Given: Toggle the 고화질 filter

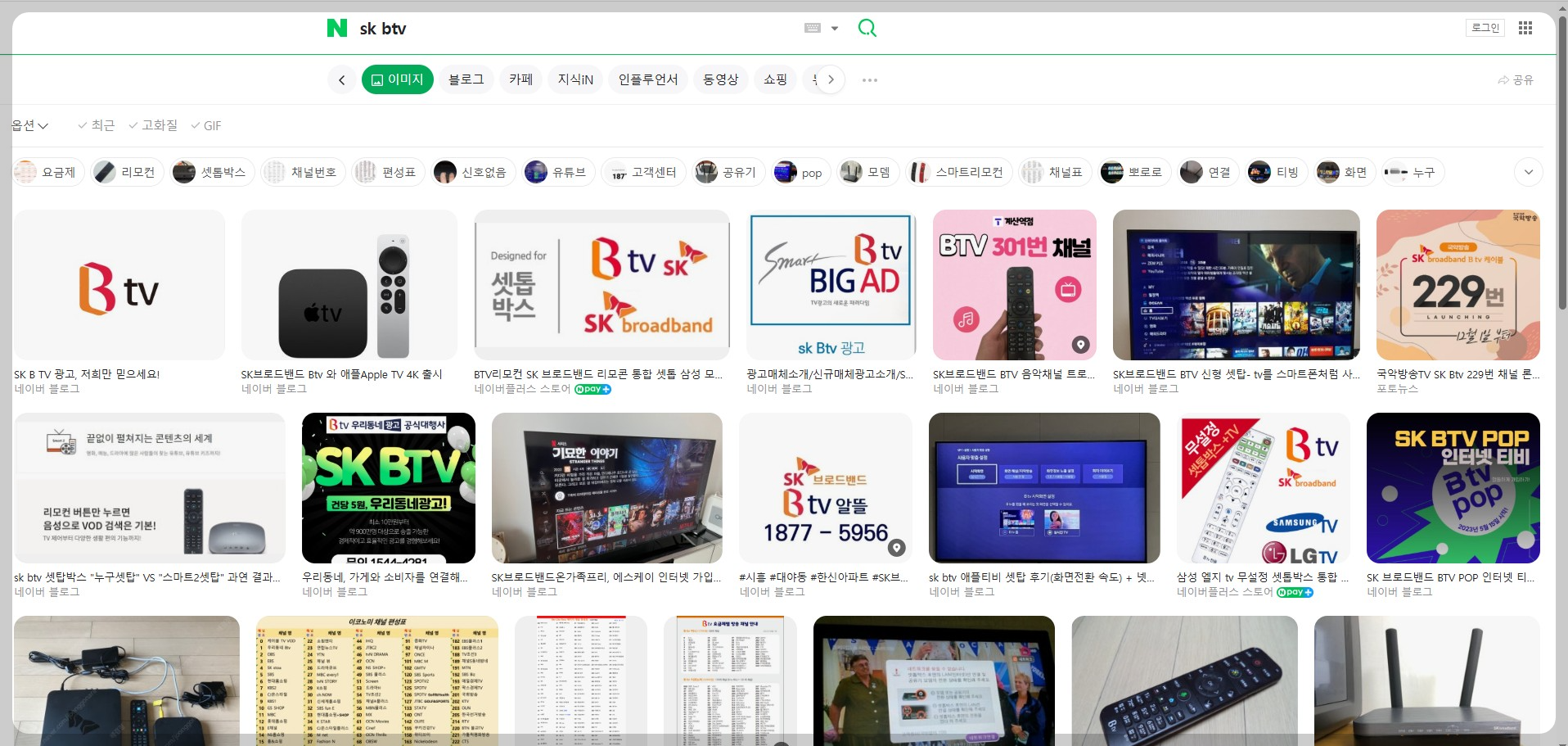Looking at the screenshot, I should [x=153, y=125].
